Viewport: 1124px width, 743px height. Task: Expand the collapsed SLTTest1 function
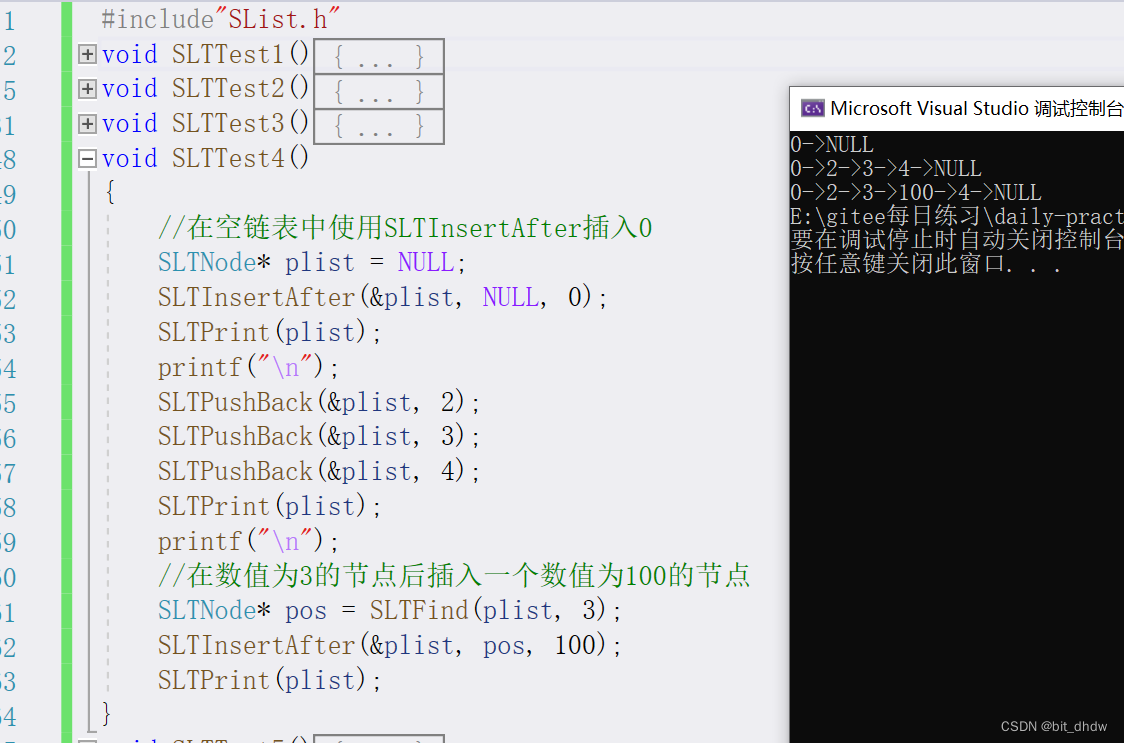tap(87, 55)
